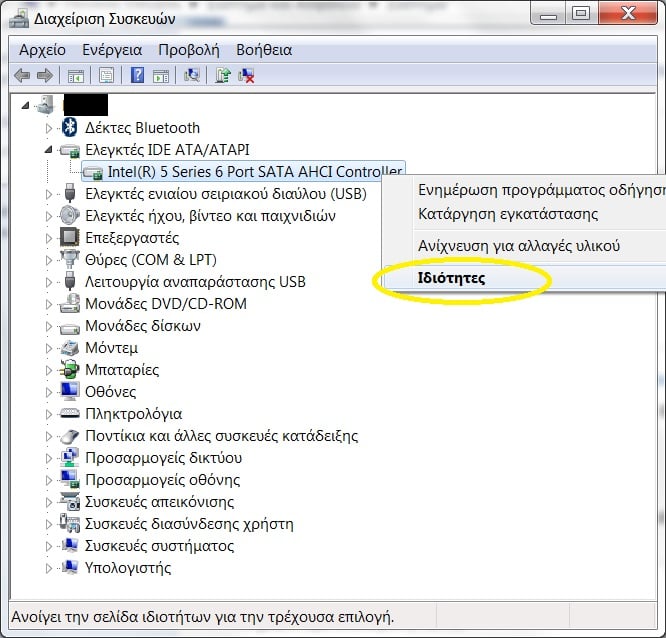Viewport: 666px width, 638px height.
Task: Click the Θύρες (COM & LPT) port icon
Action: [70, 259]
